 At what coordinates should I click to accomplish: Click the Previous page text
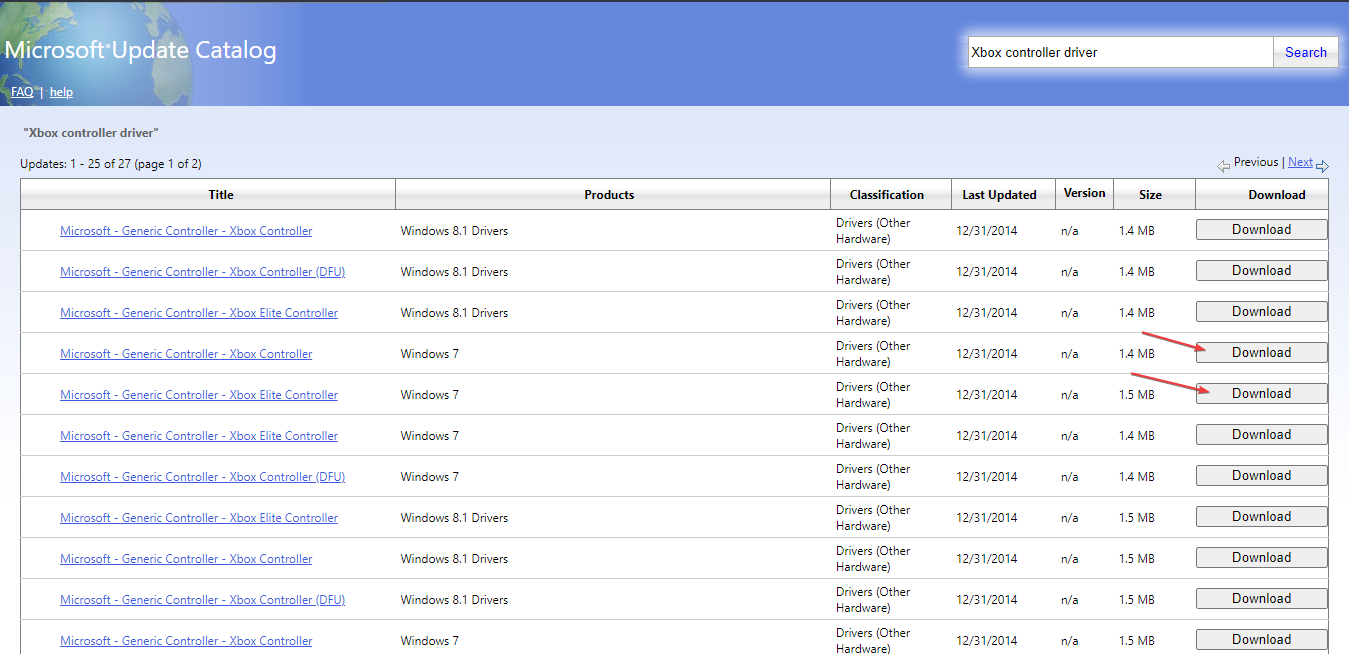tap(1256, 162)
